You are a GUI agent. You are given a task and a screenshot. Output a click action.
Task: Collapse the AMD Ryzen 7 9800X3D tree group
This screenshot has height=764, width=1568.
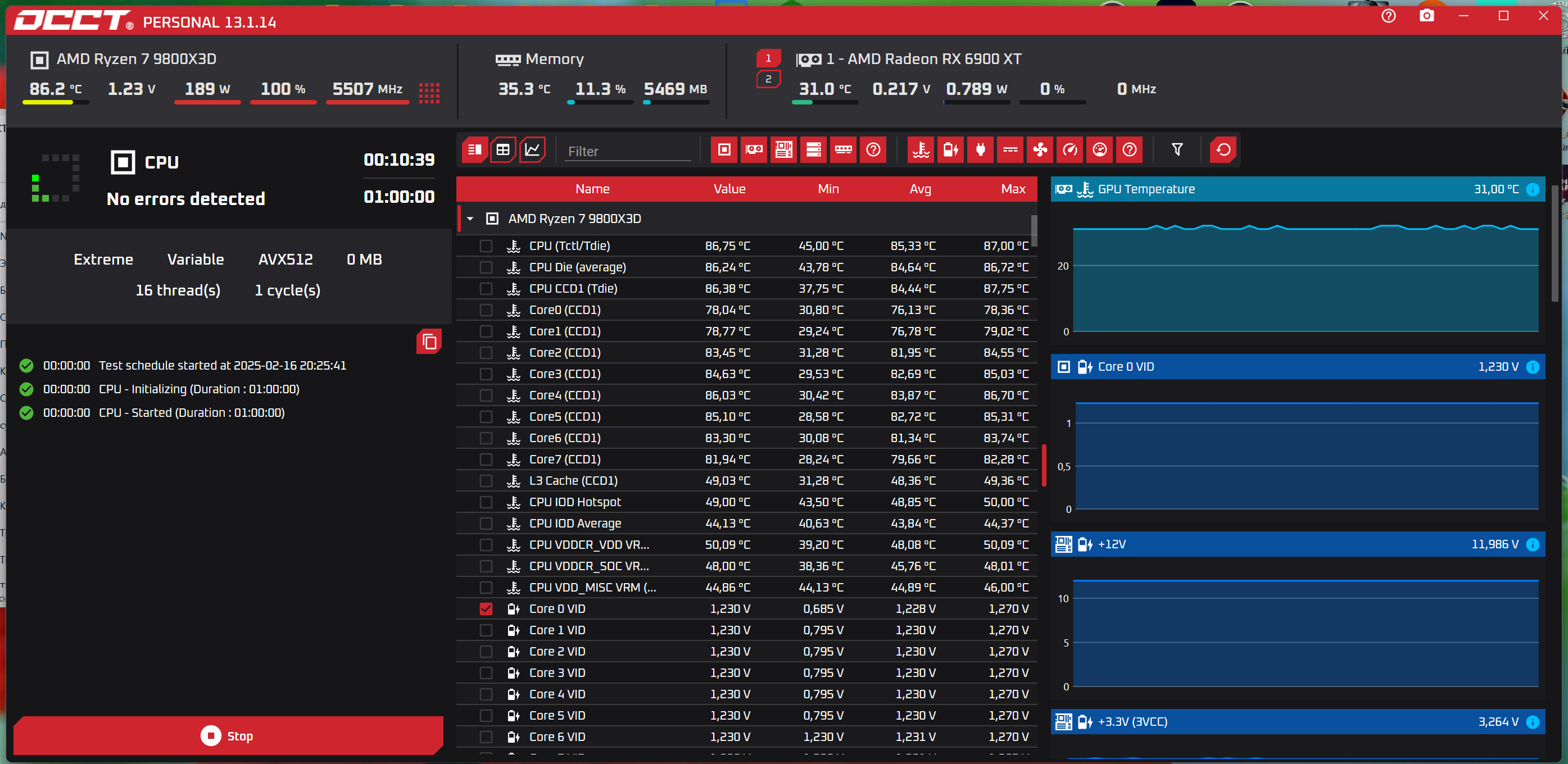[470, 219]
